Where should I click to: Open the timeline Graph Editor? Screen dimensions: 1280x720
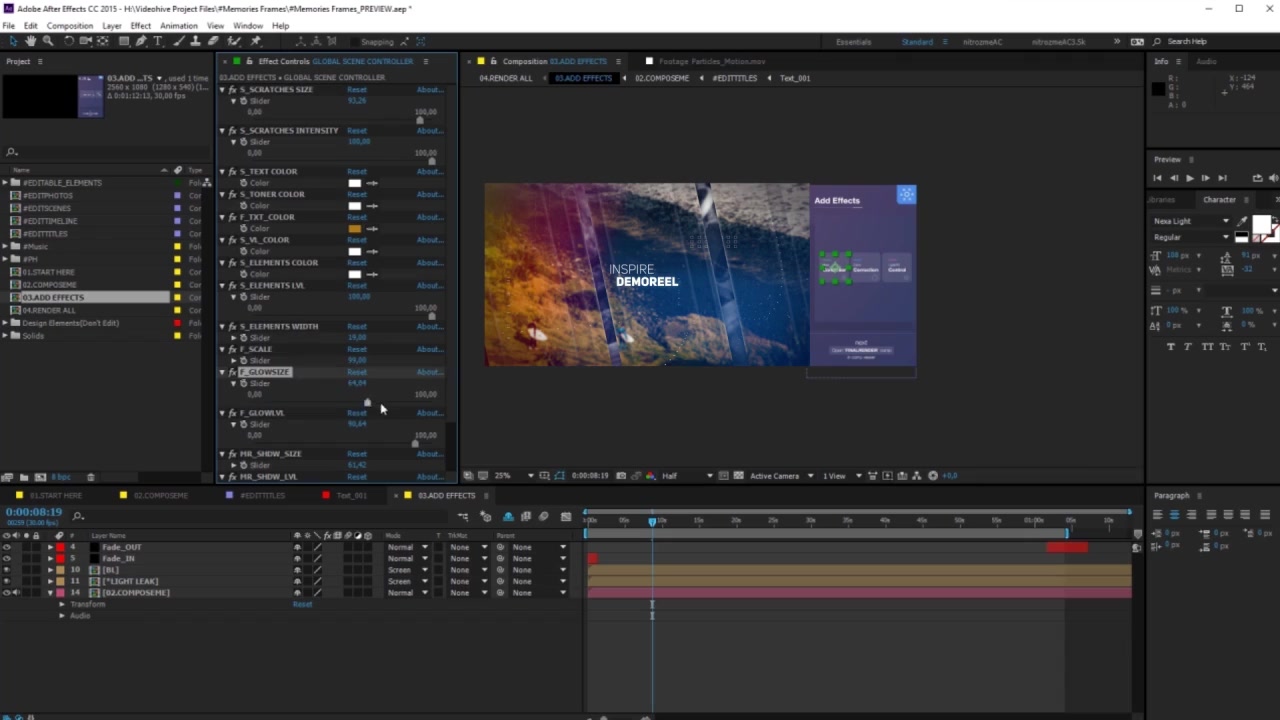566,517
